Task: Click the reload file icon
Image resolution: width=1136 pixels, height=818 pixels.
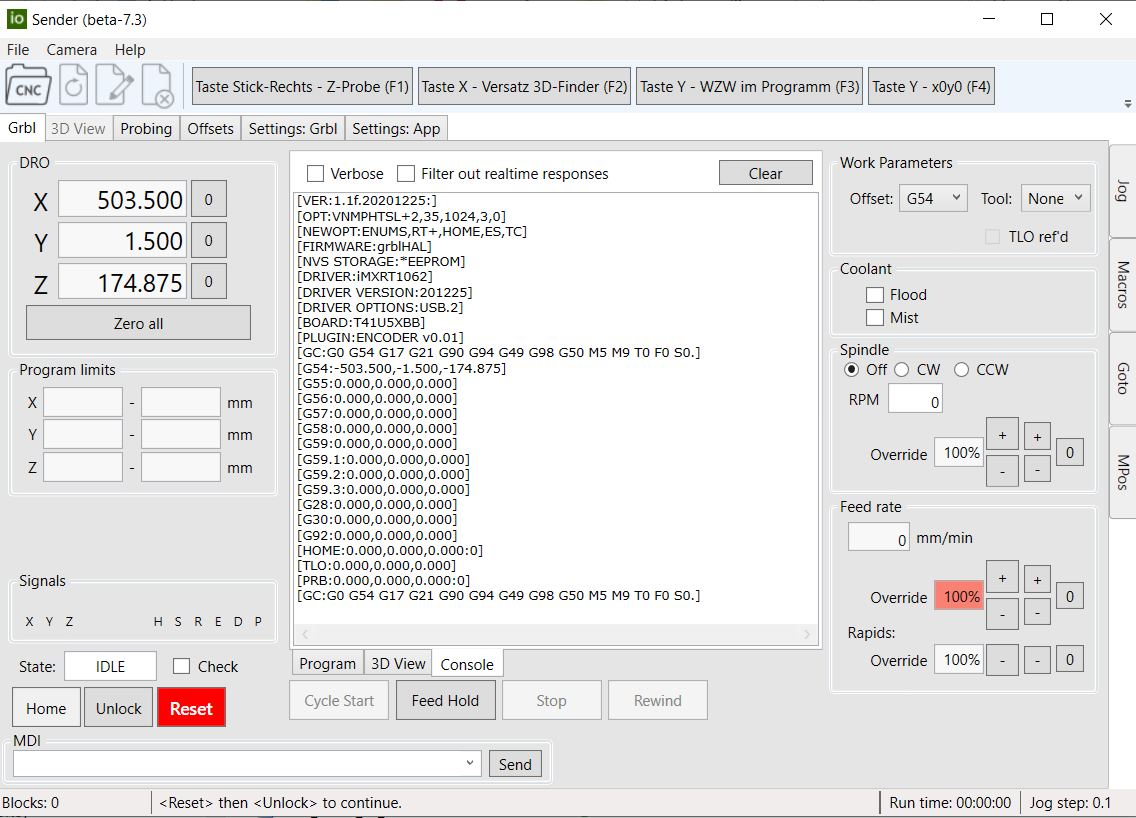Action: tap(74, 86)
